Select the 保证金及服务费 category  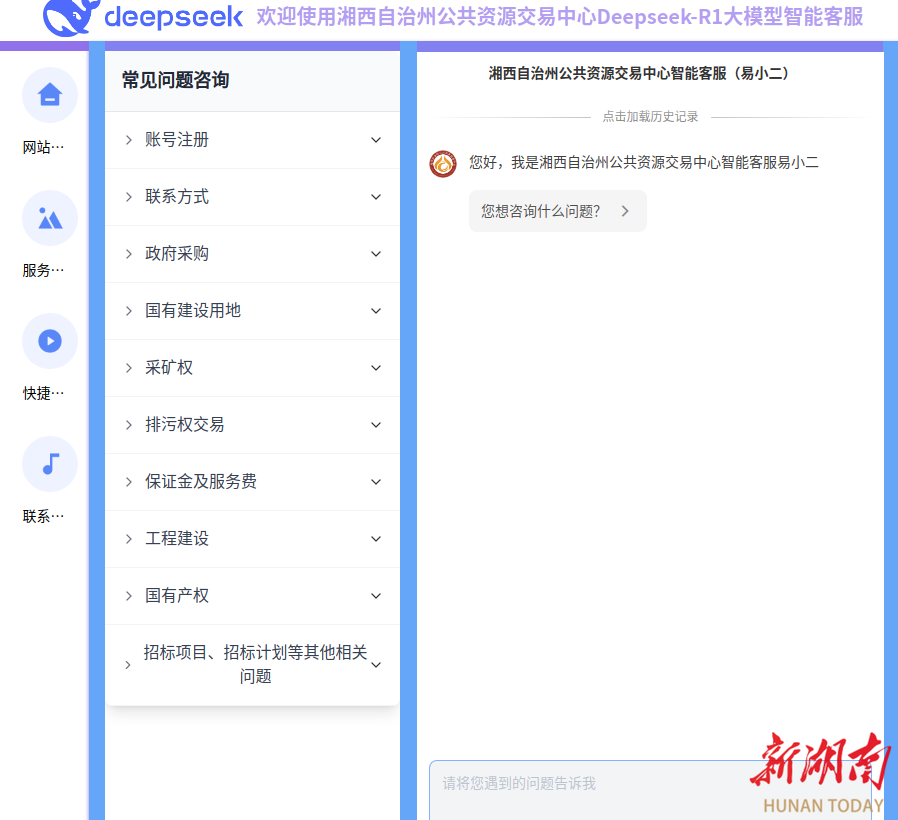253,482
